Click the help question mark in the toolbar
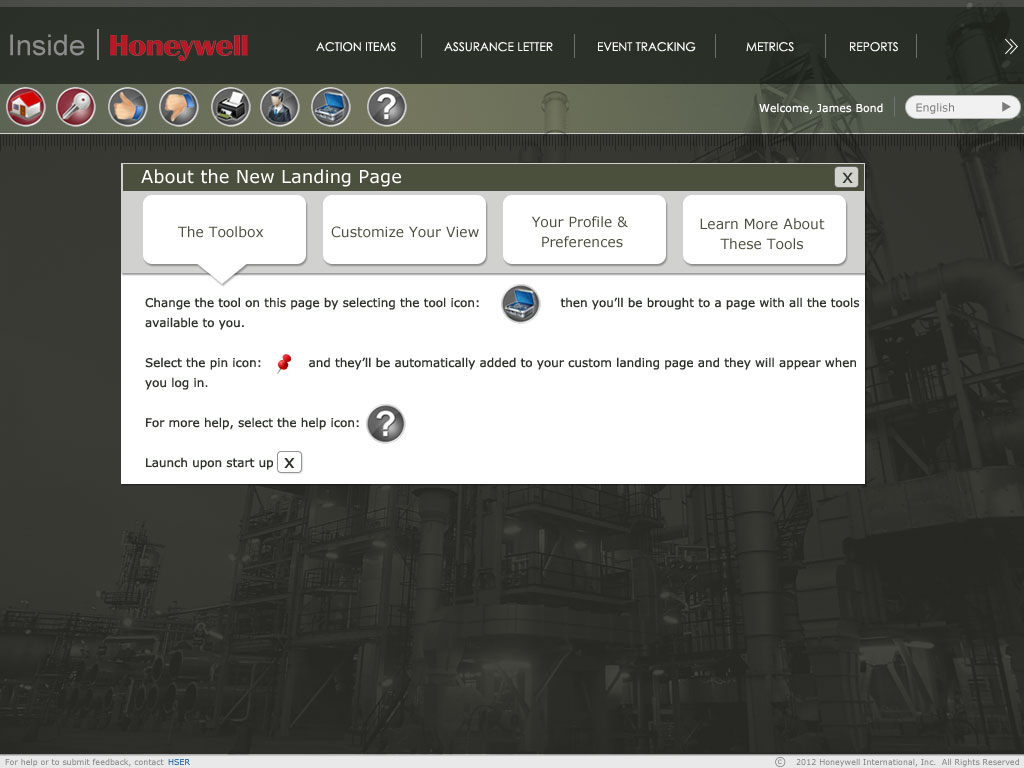This screenshot has width=1024, height=768. coord(386,107)
